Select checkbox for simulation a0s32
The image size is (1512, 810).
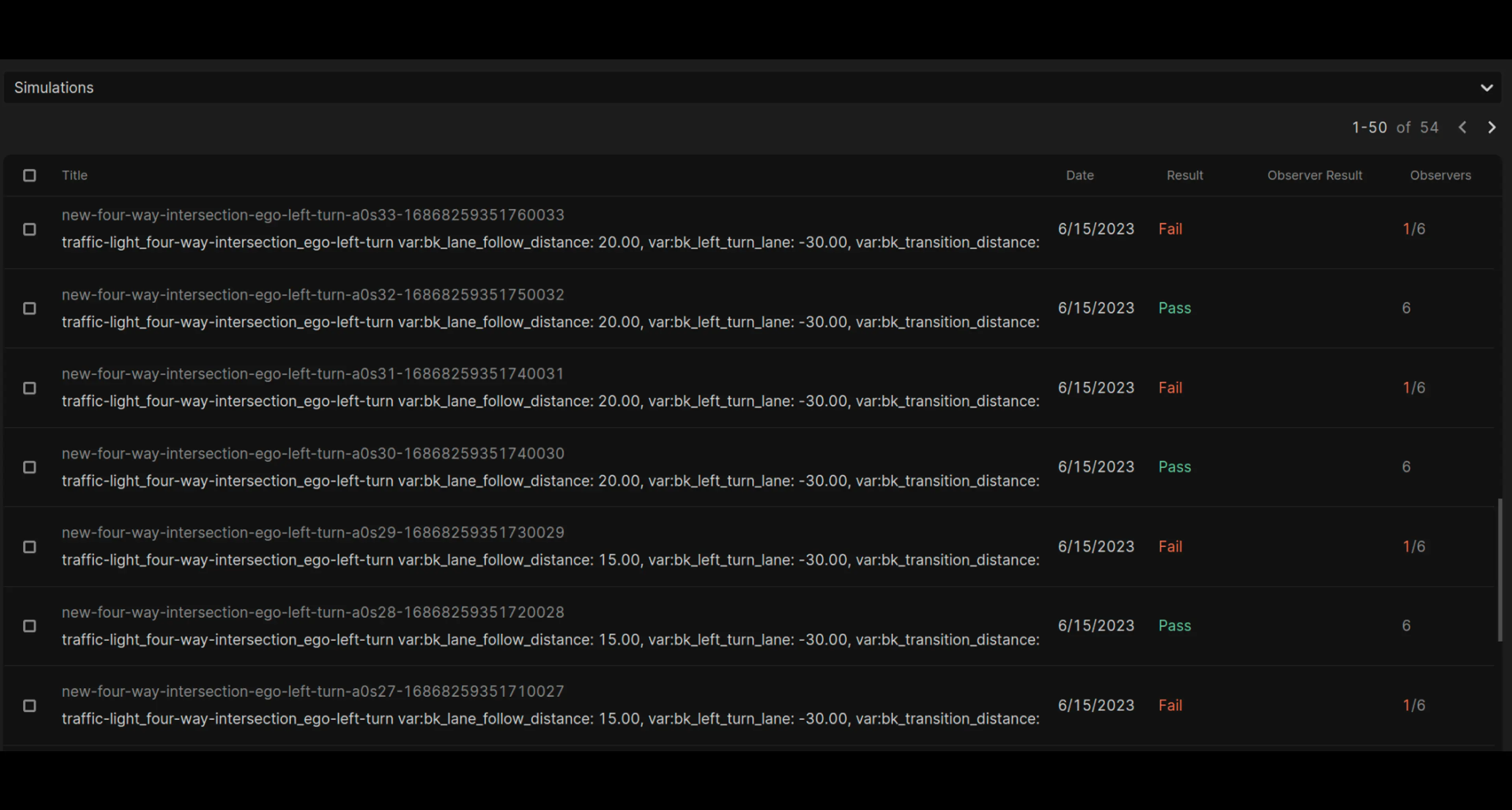point(30,308)
